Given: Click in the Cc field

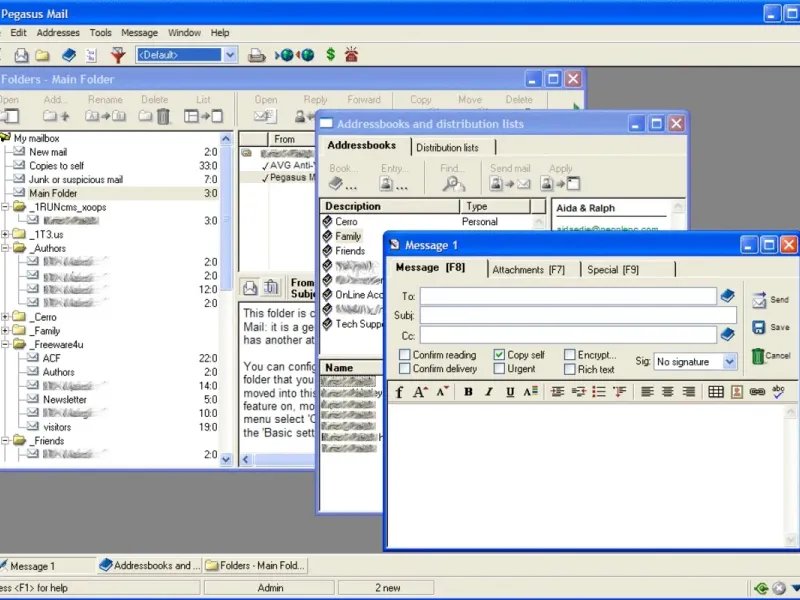Looking at the screenshot, I should tap(568, 335).
